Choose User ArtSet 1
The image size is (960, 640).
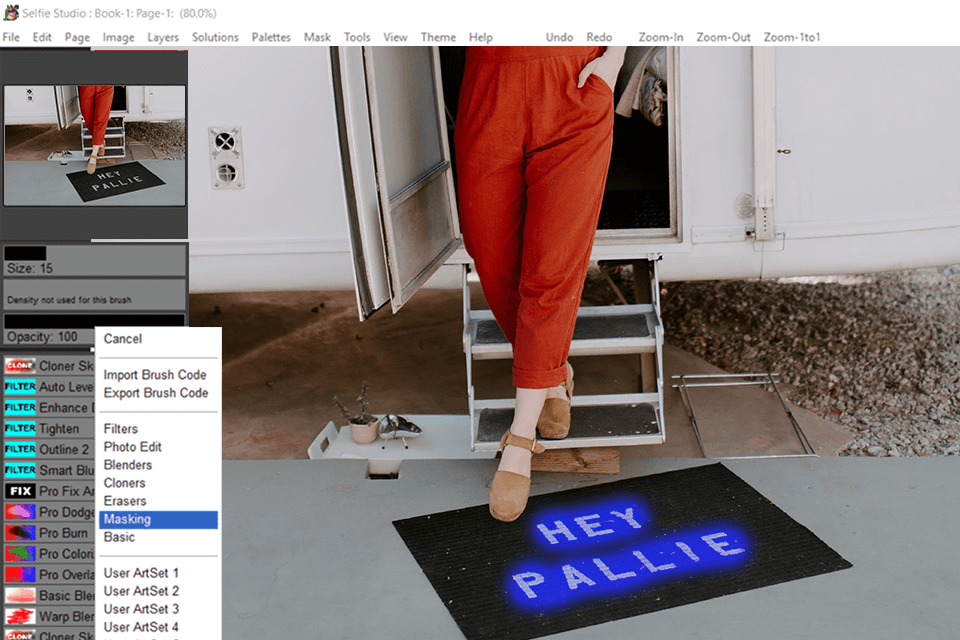(141, 573)
